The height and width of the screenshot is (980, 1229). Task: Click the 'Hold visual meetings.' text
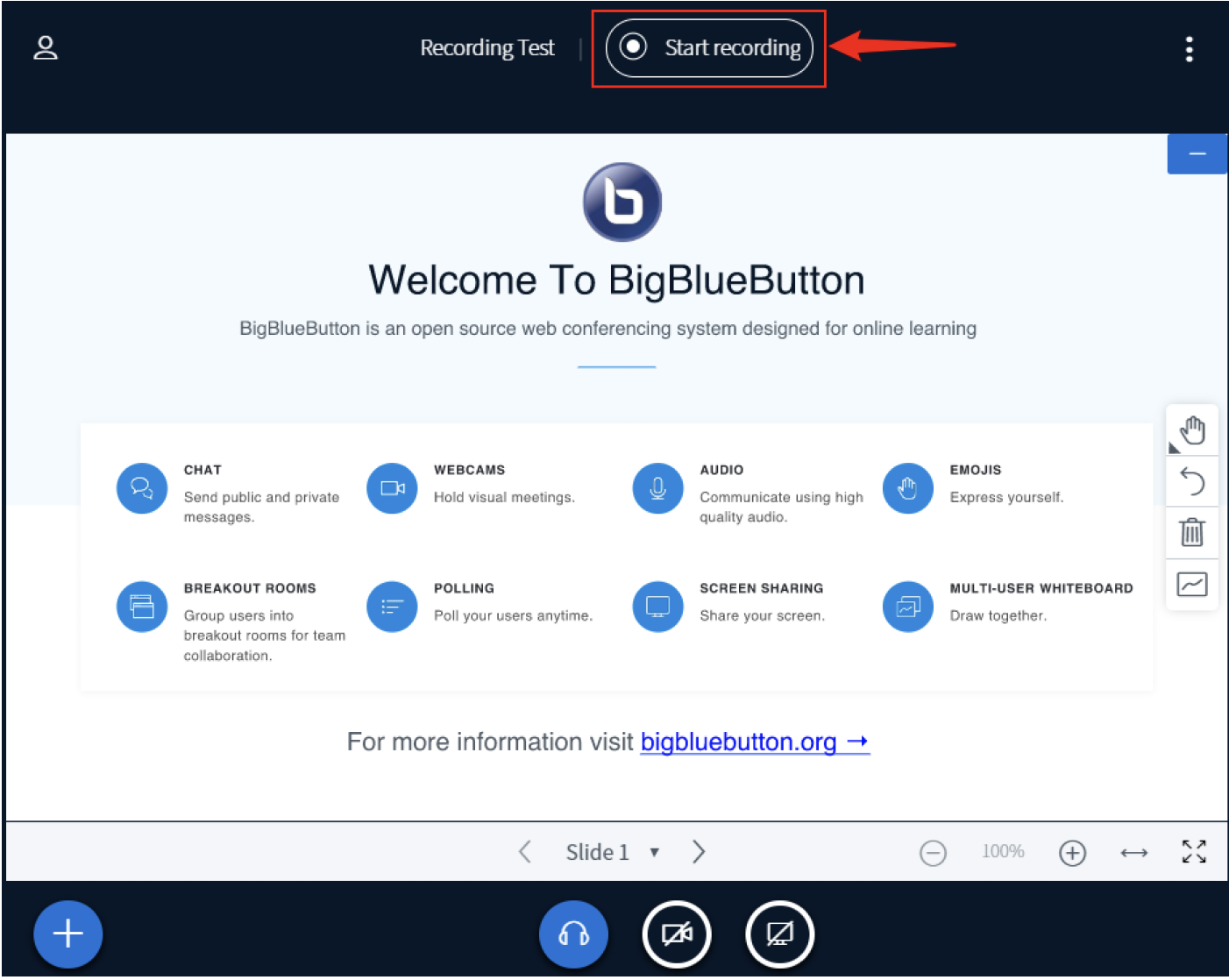[504, 497]
